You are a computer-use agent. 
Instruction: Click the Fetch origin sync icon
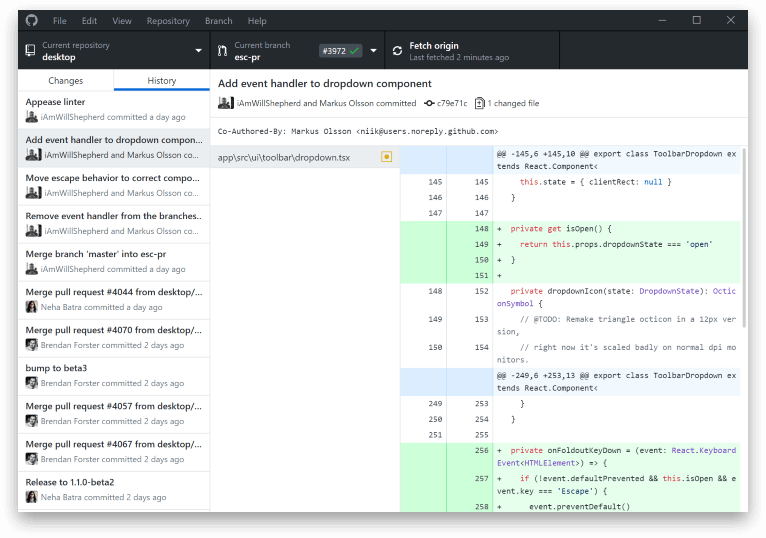click(x=397, y=51)
